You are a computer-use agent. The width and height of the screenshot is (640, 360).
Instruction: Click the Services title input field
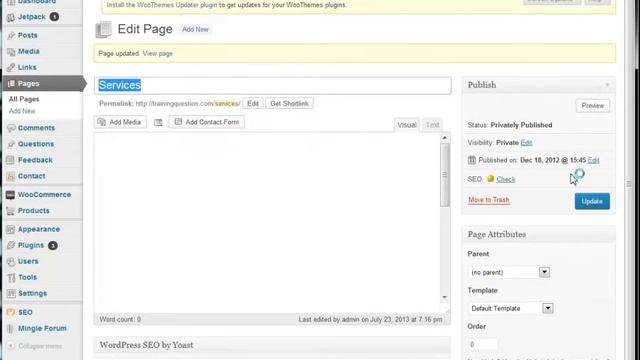tap(273, 85)
